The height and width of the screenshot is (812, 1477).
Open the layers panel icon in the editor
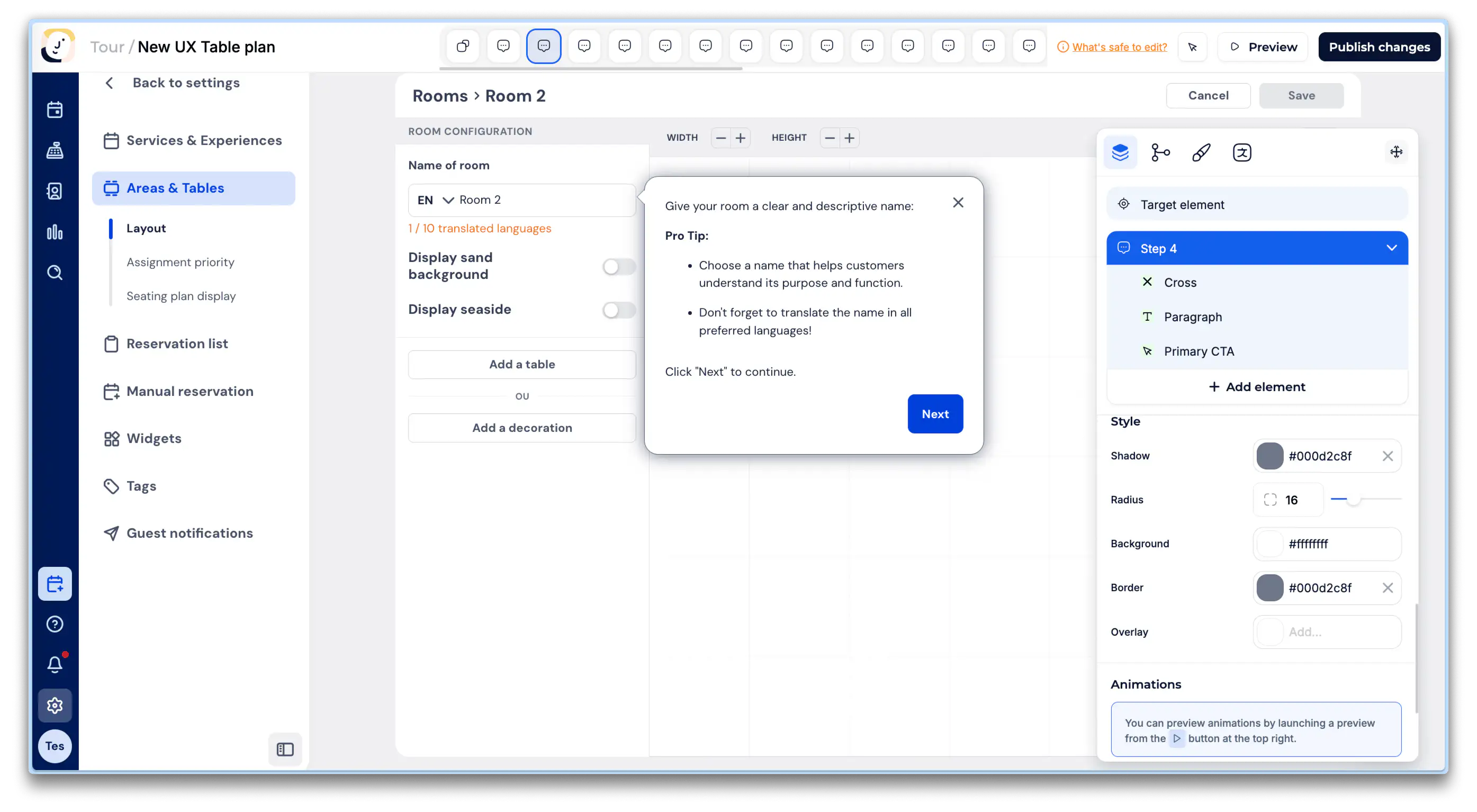(x=1120, y=152)
